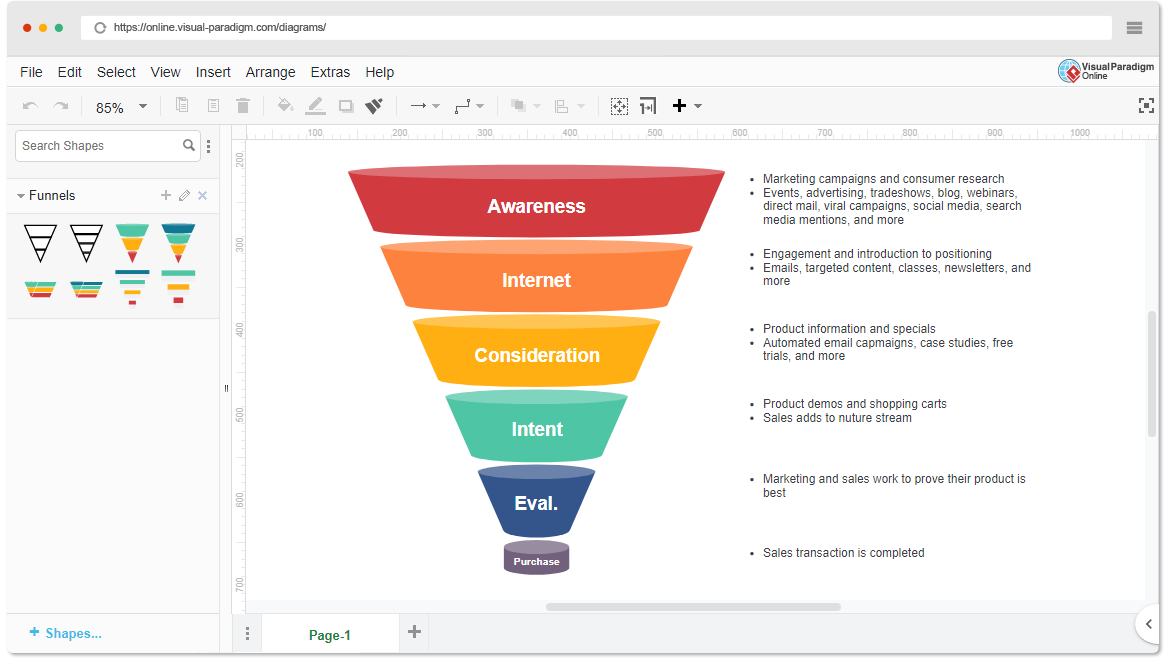Select the yellow Consideration funnel segment
1170x665 pixels.
click(536, 352)
